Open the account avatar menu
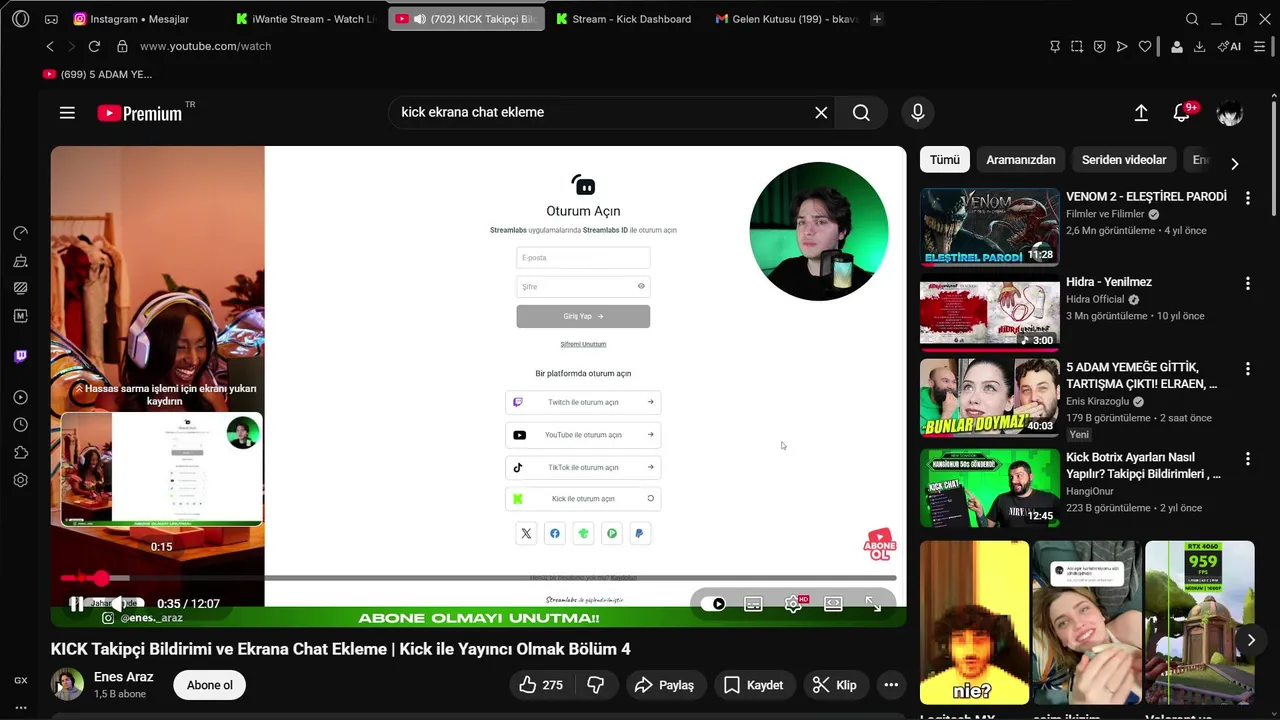Image resolution: width=1280 pixels, height=720 pixels. 1229,113
